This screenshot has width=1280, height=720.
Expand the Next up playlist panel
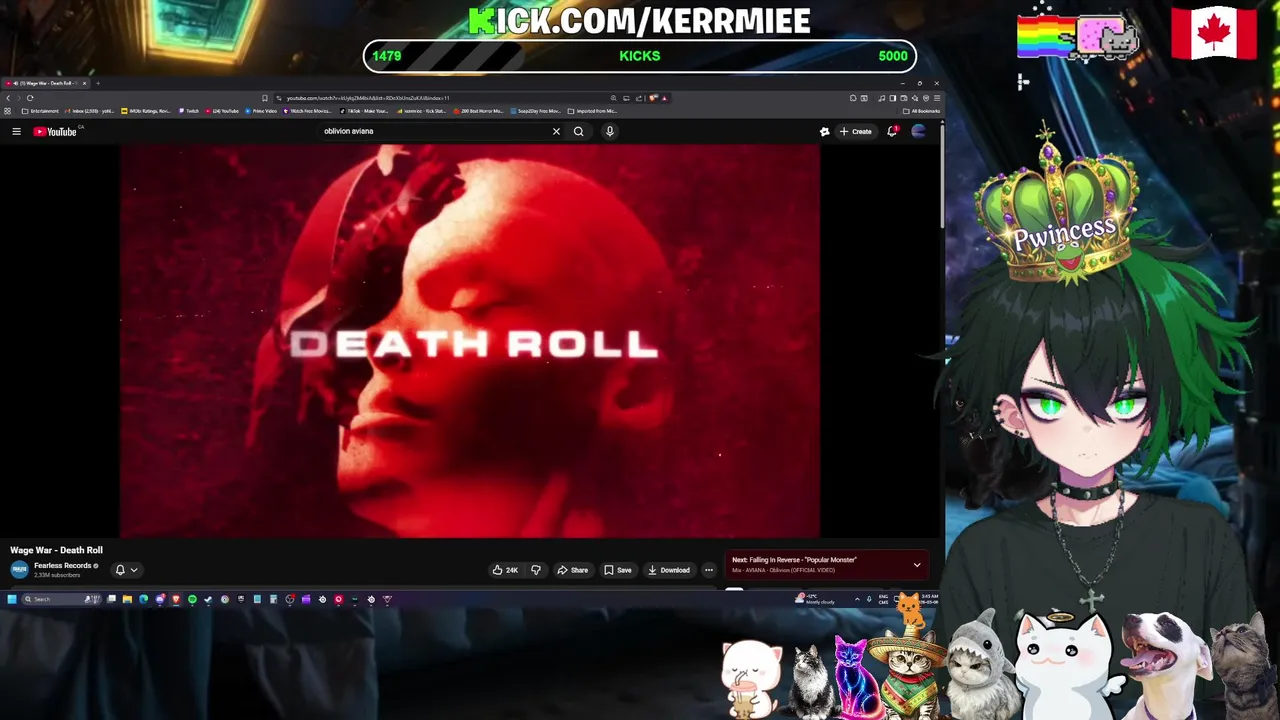(x=916, y=565)
